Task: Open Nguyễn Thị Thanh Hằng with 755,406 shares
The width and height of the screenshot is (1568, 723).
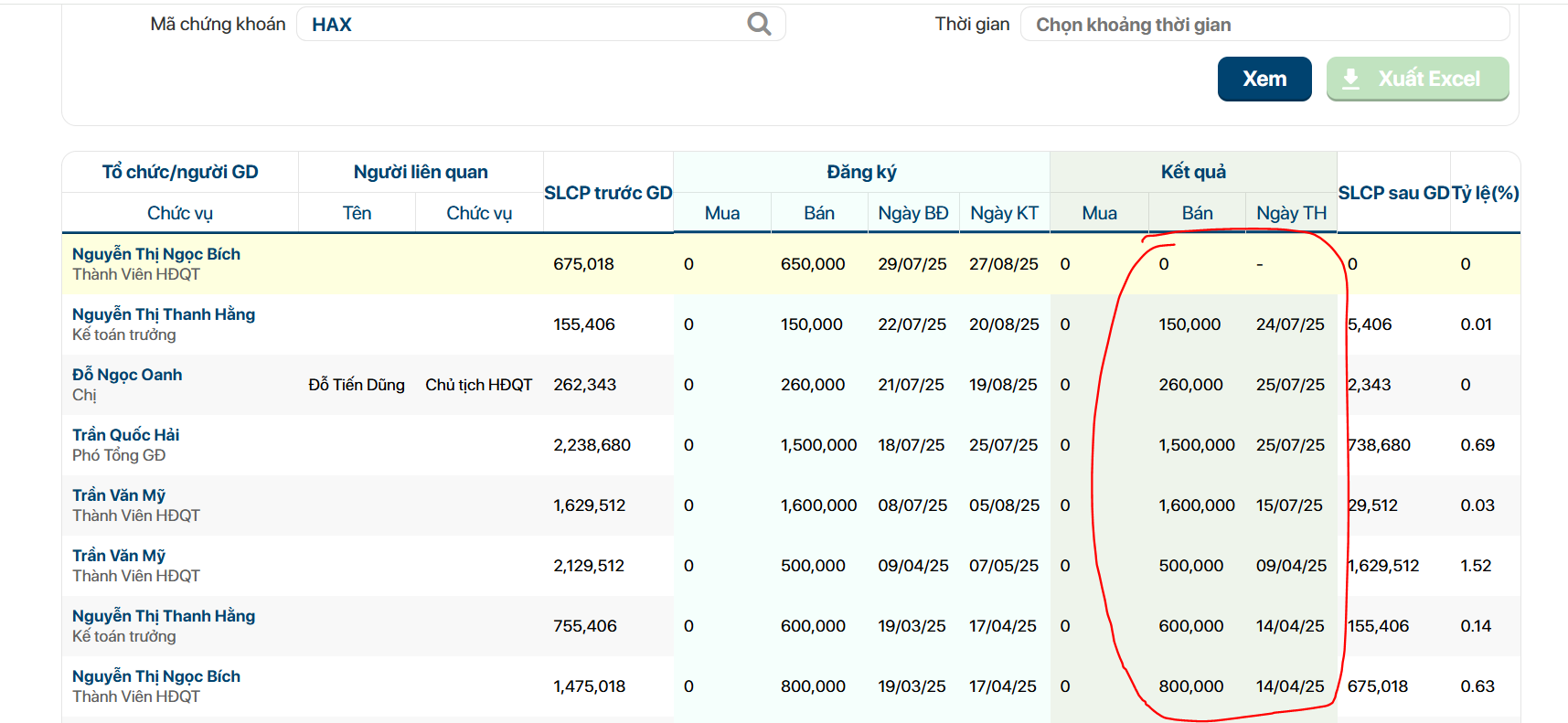Action: click(x=164, y=616)
